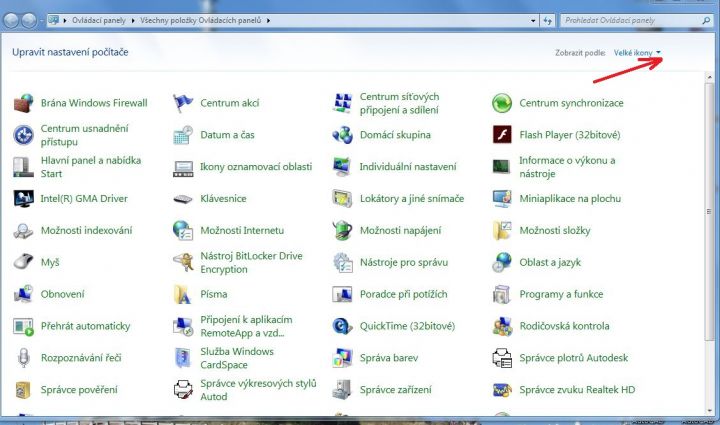Open the Individuální nastavení icon
Viewport: 720px width, 425px height.
343,167
